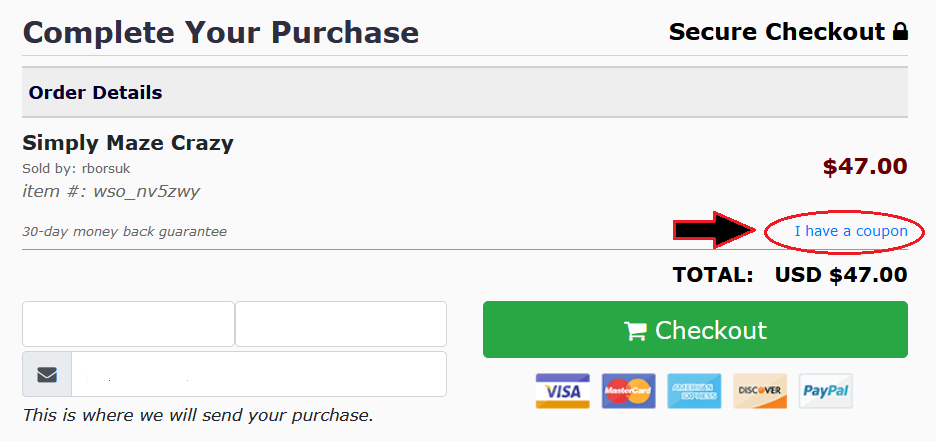Viewport: 936px width, 441px height.
Task: Click the shopping cart icon in the Checkout button
Action: pos(636,331)
